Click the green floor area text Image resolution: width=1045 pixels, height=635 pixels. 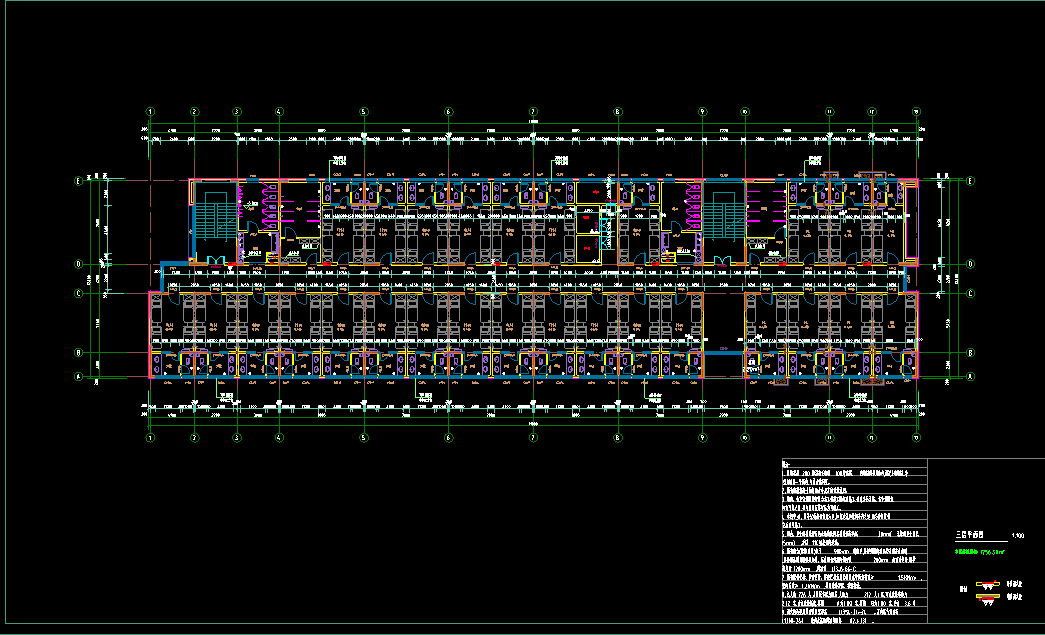point(978,550)
